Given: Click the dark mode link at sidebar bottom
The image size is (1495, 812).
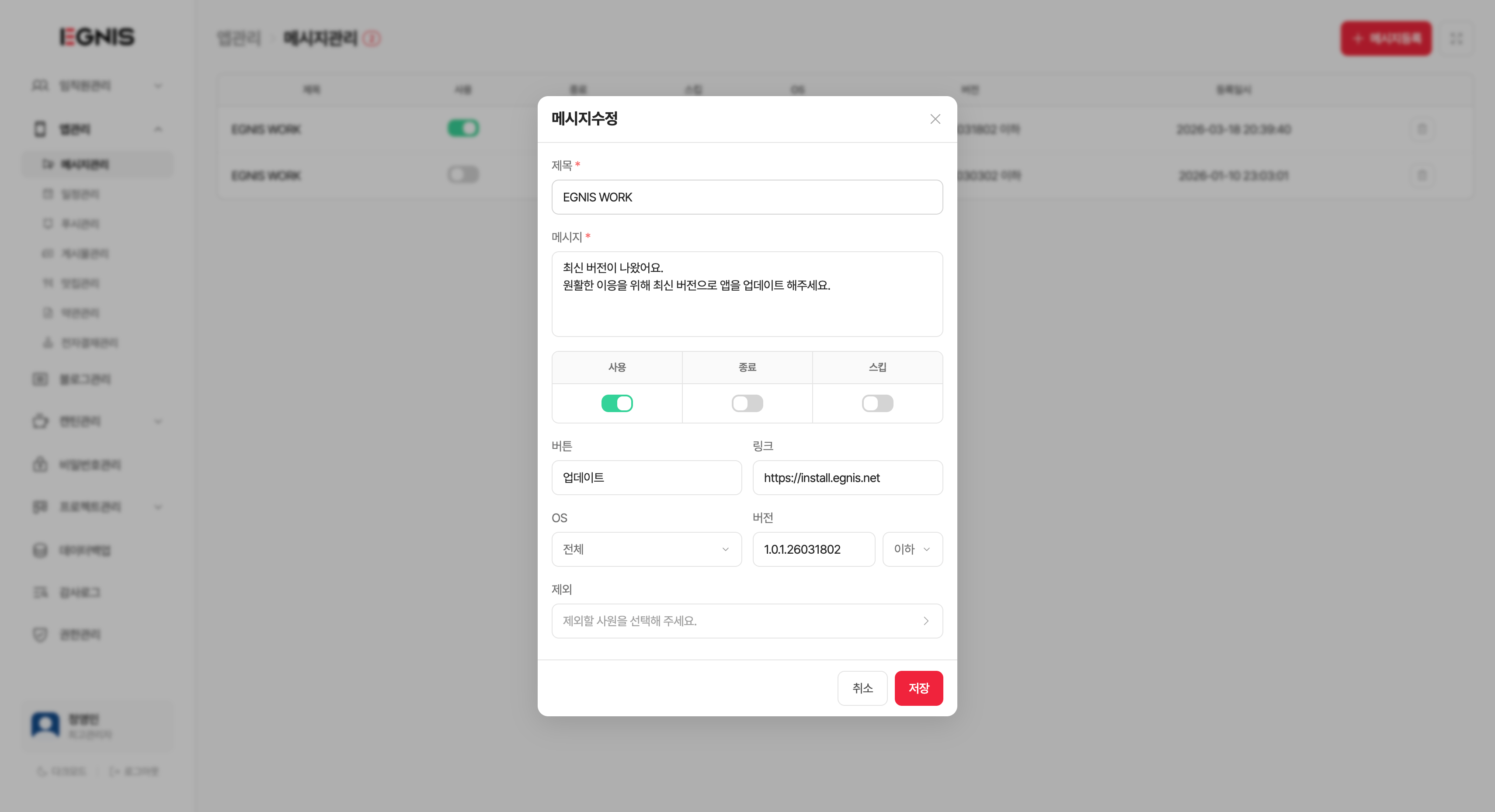Looking at the screenshot, I should pos(61,771).
